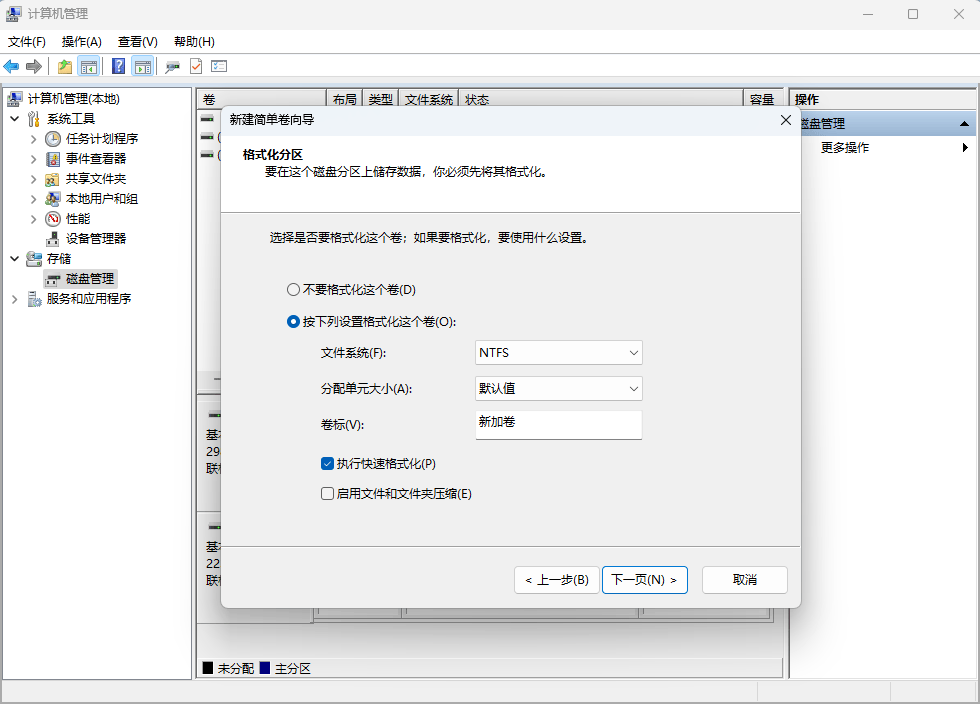Screen dimensions: 980x704
Task: Open the Action (操作) menu
Action: tap(81, 41)
